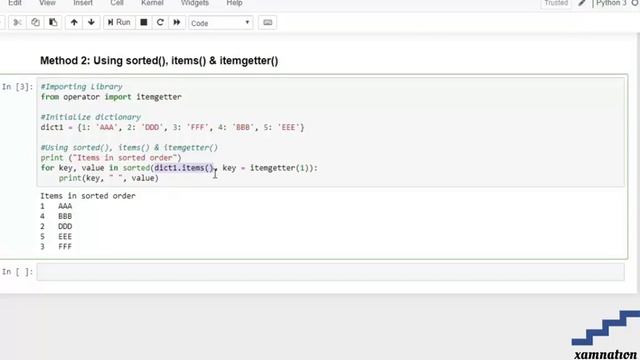Restart kernel and run all cells

coord(177,22)
